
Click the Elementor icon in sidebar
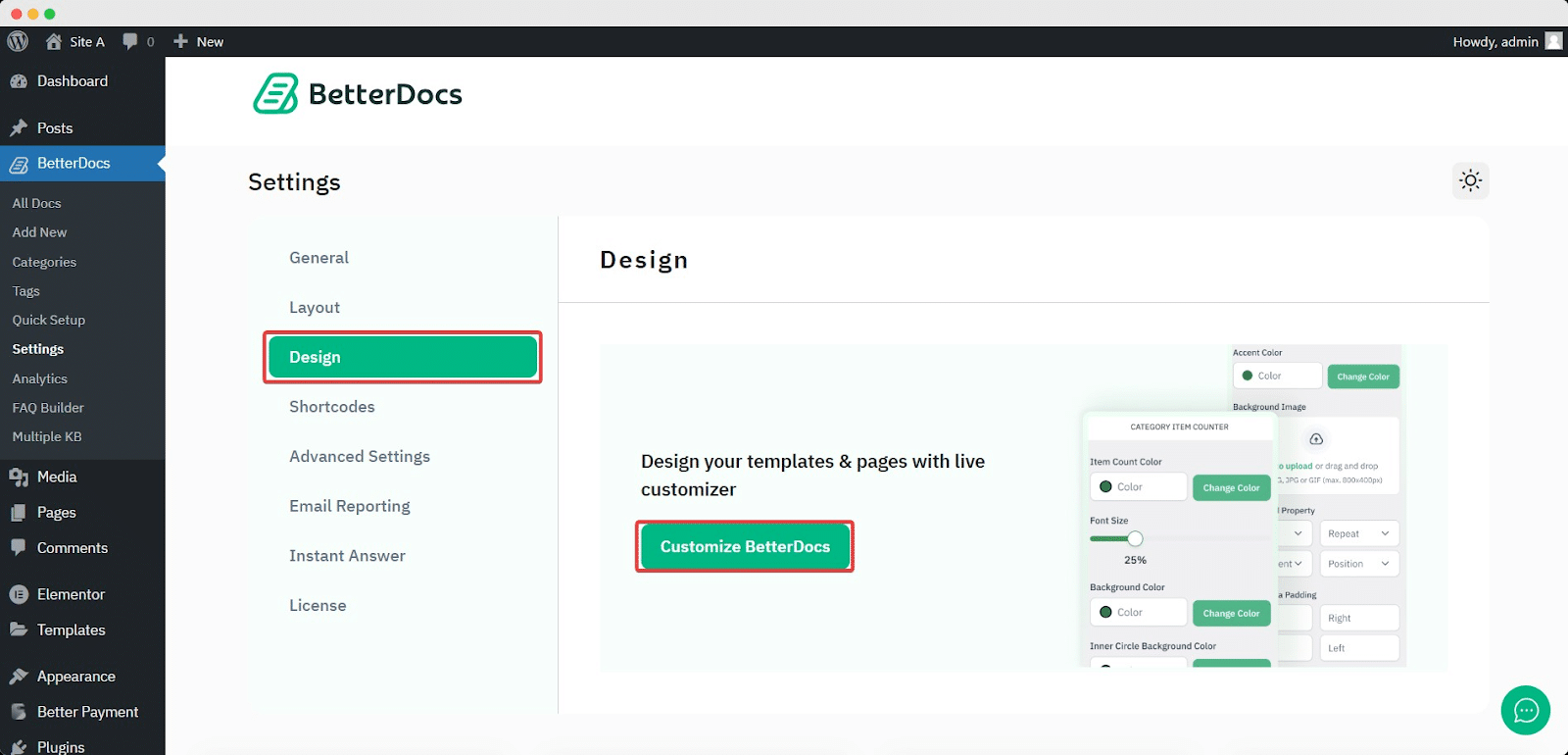tap(19, 594)
